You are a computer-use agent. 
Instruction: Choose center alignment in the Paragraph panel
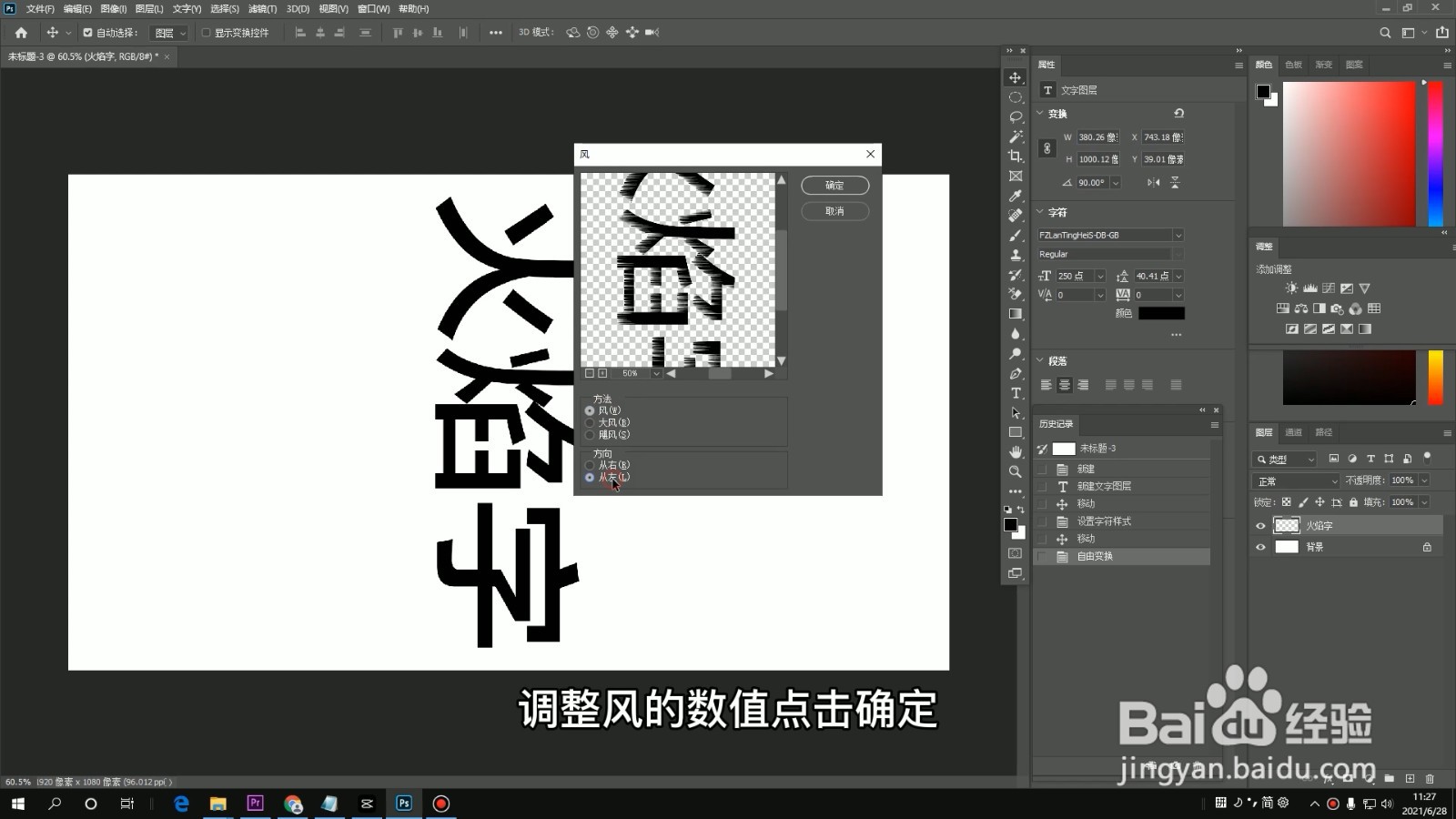tap(1065, 384)
